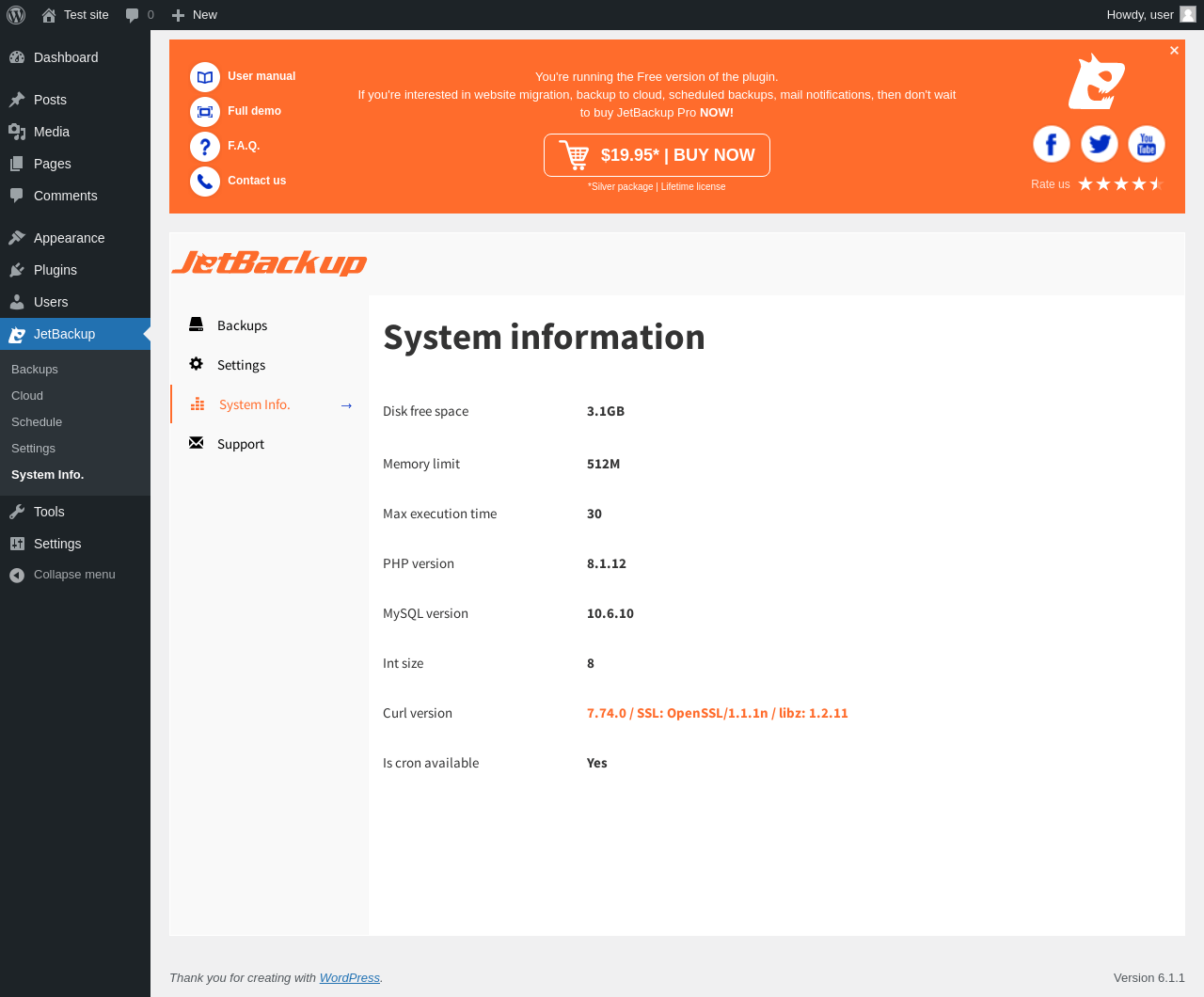Click the JetBackup orange logo
This screenshot has height=997, width=1204.
pos(269,262)
